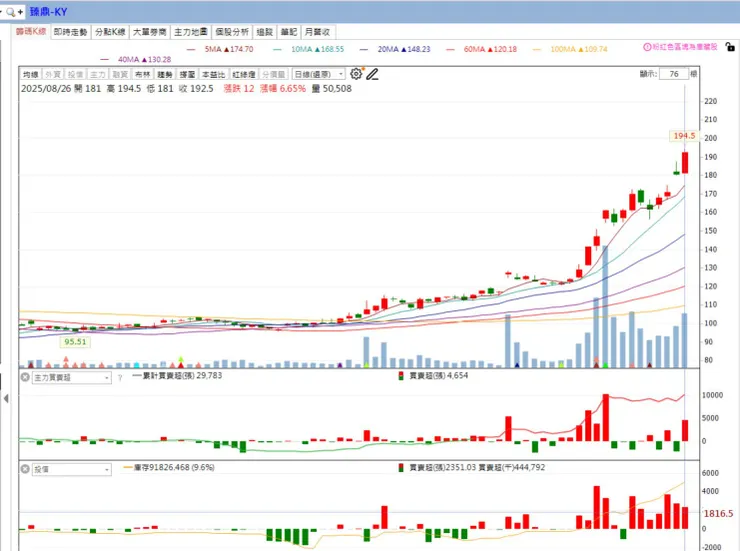
Task: Click the 1816.5 value marker on axis
Action: pos(718,513)
